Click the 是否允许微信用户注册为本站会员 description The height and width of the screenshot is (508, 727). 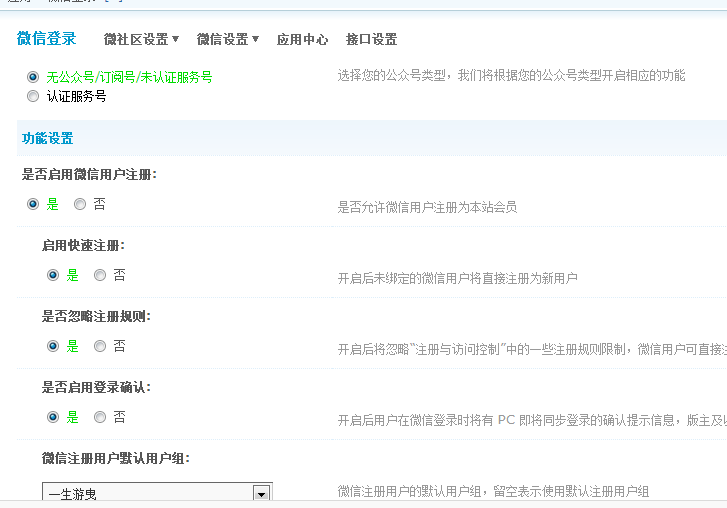point(427,207)
